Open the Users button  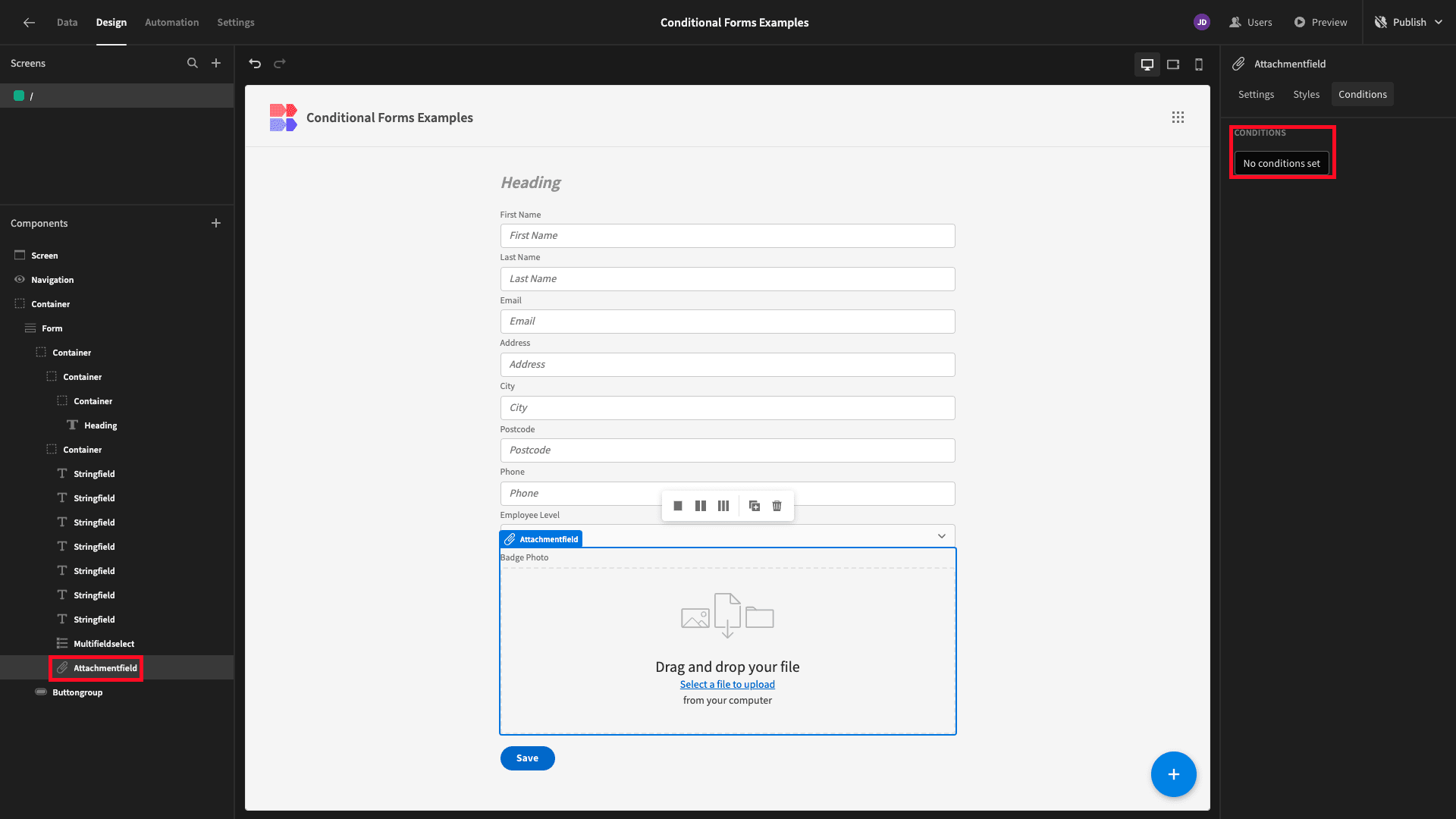[x=1250, y=22]
